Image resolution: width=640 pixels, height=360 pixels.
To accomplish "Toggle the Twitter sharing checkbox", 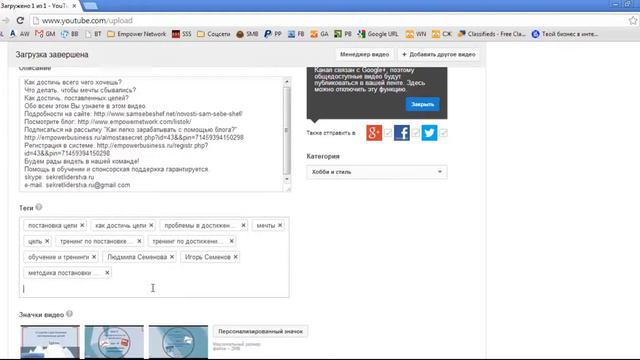I will click(443, 133).
